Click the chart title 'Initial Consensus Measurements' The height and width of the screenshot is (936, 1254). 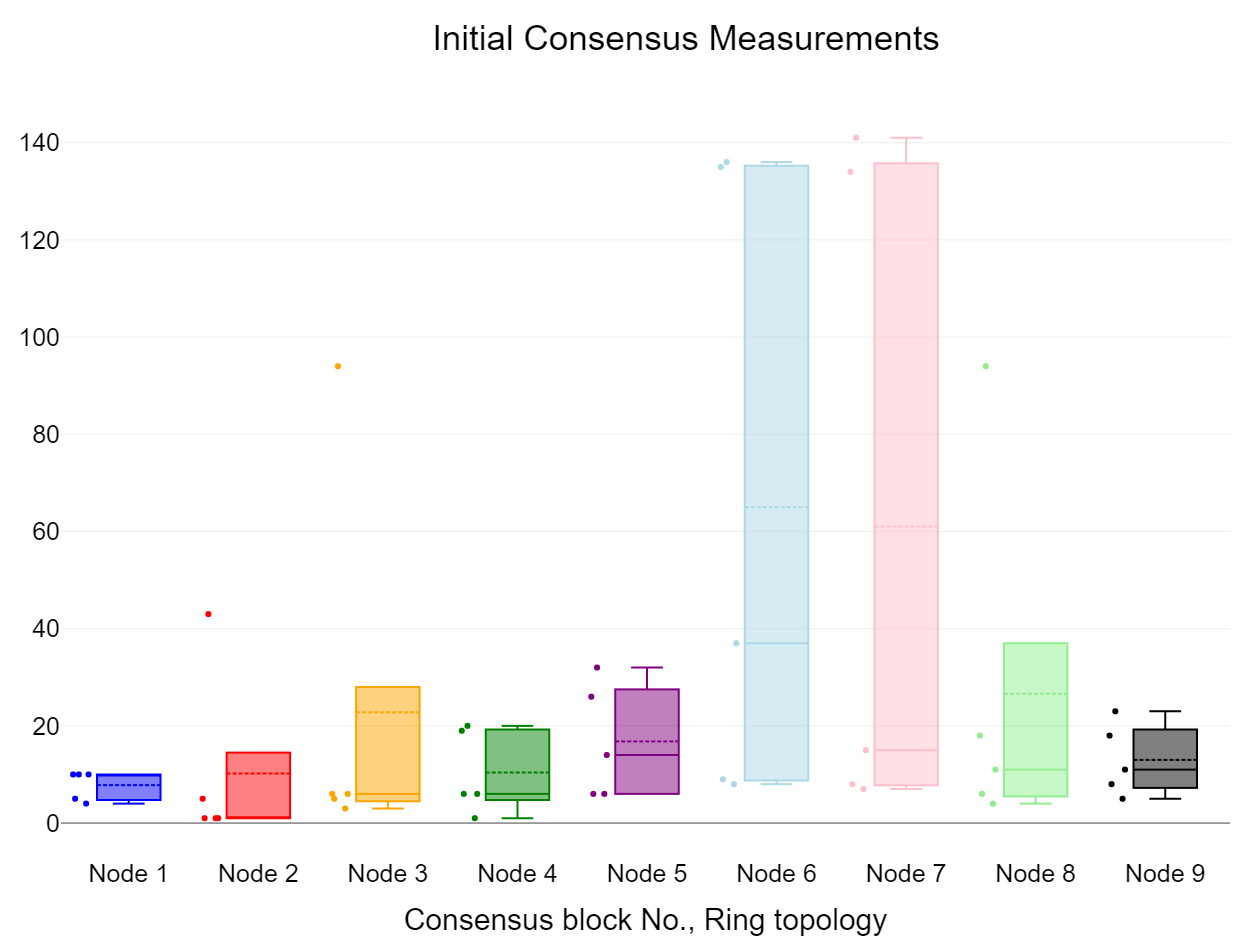click(685, 39)
